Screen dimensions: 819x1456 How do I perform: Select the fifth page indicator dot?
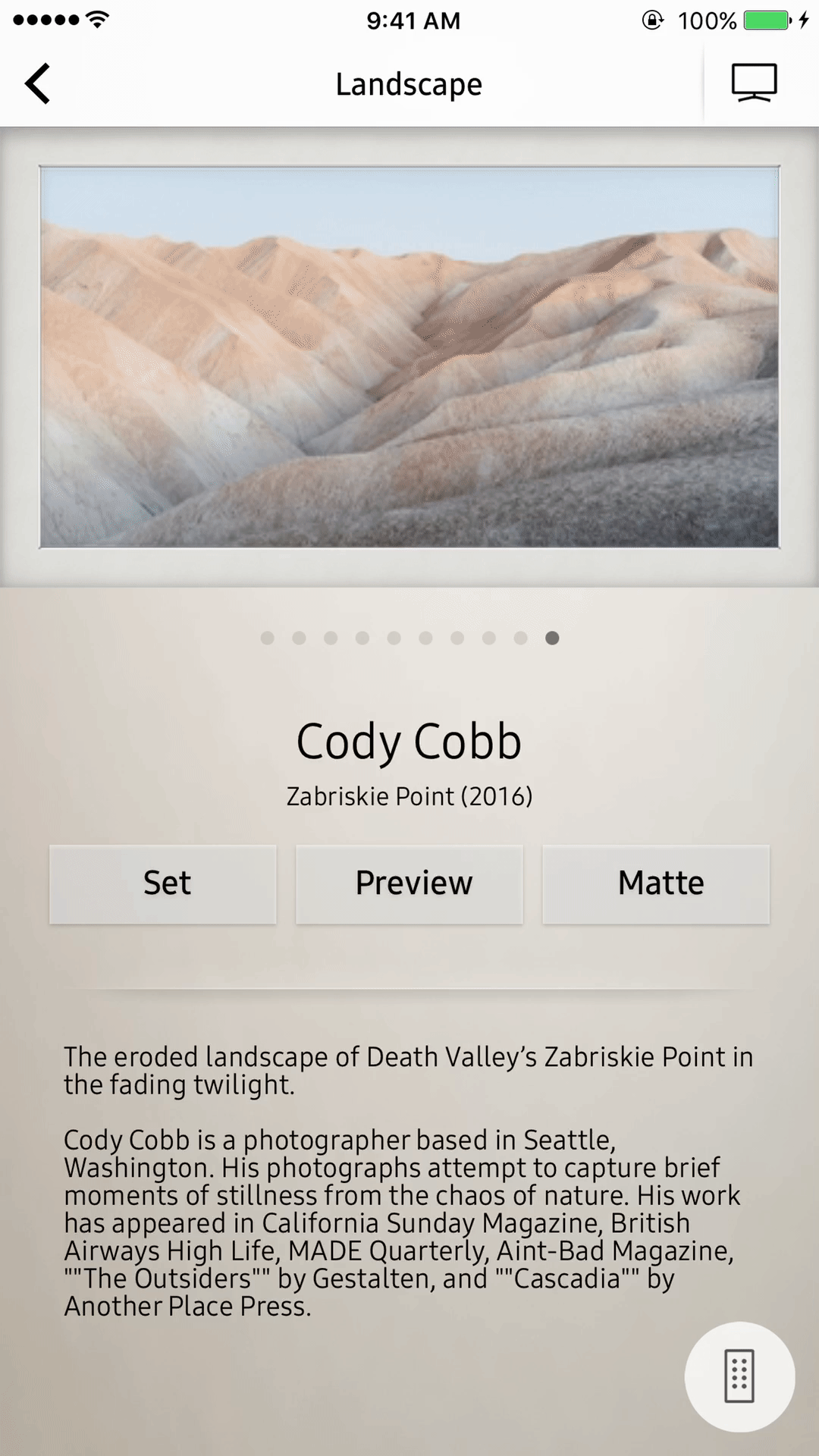[394, 638]
